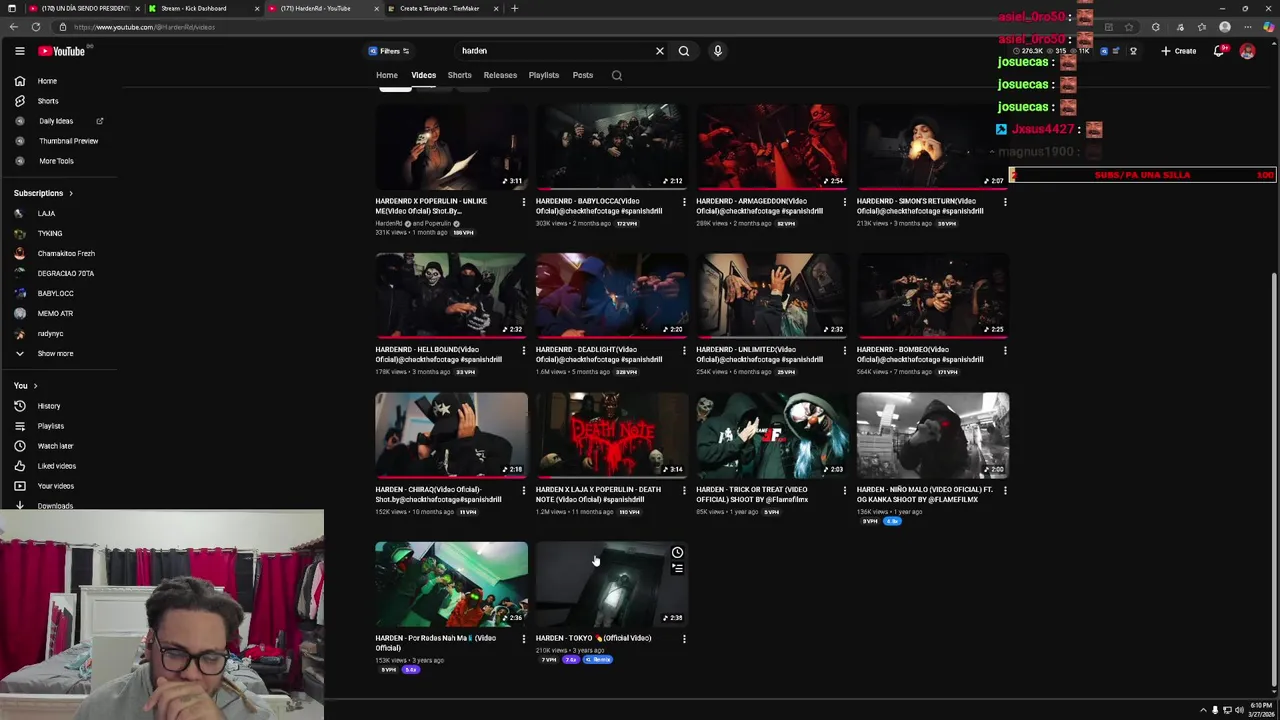Open the system tray volume icon
The image size is (1280, 720).
pyautogui.click(x=1239, y=710)
